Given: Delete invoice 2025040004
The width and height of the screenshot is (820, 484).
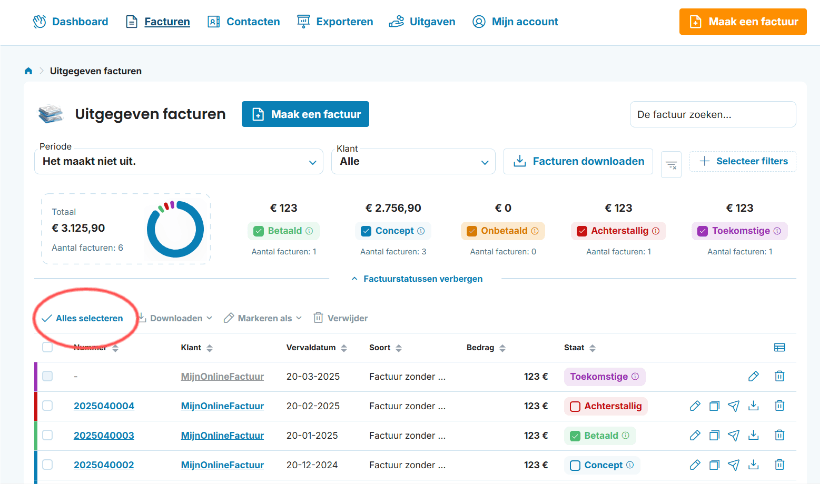Looking at the screenshot, I should pyautogui.click(x=779, y=406).
